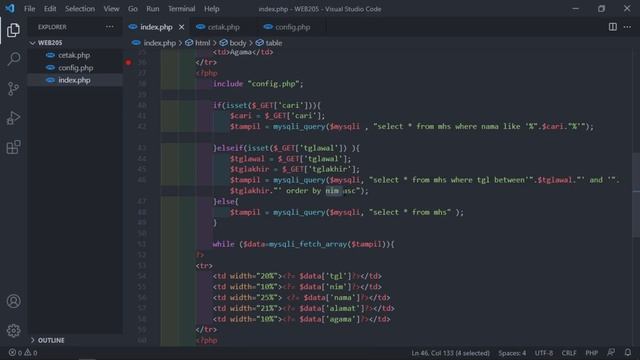Switch to the cetak.php editor tab
This screenshot has width=640, height=360.
pyautogui.click(x=223, y=27)
